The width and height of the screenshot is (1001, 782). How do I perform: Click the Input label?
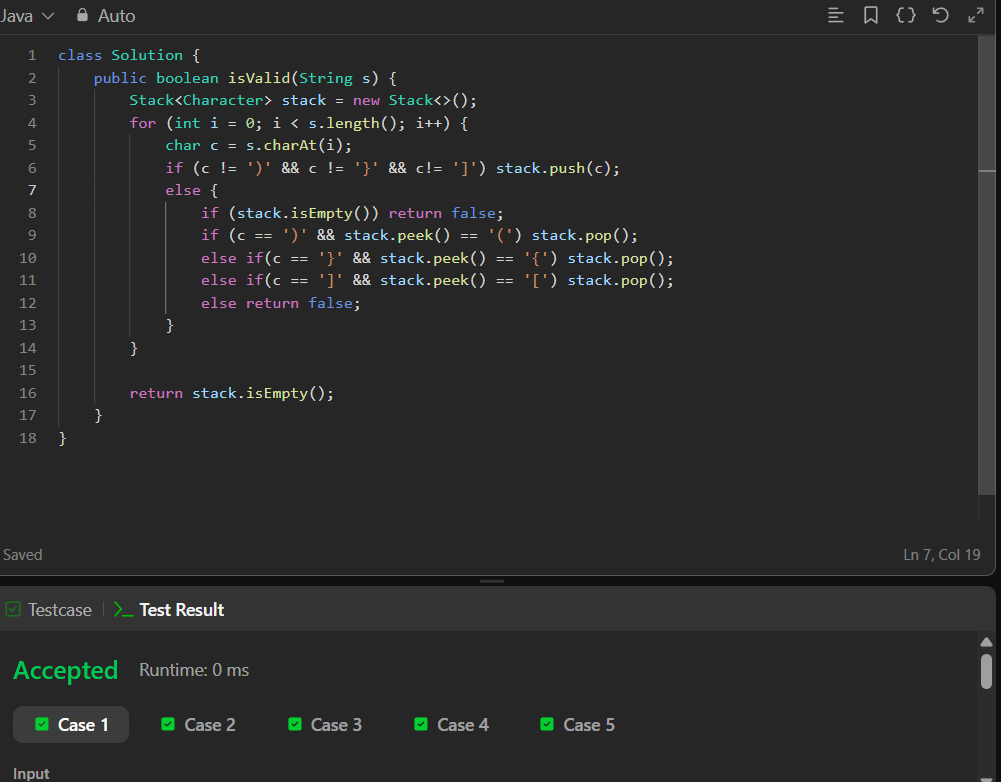31,774
